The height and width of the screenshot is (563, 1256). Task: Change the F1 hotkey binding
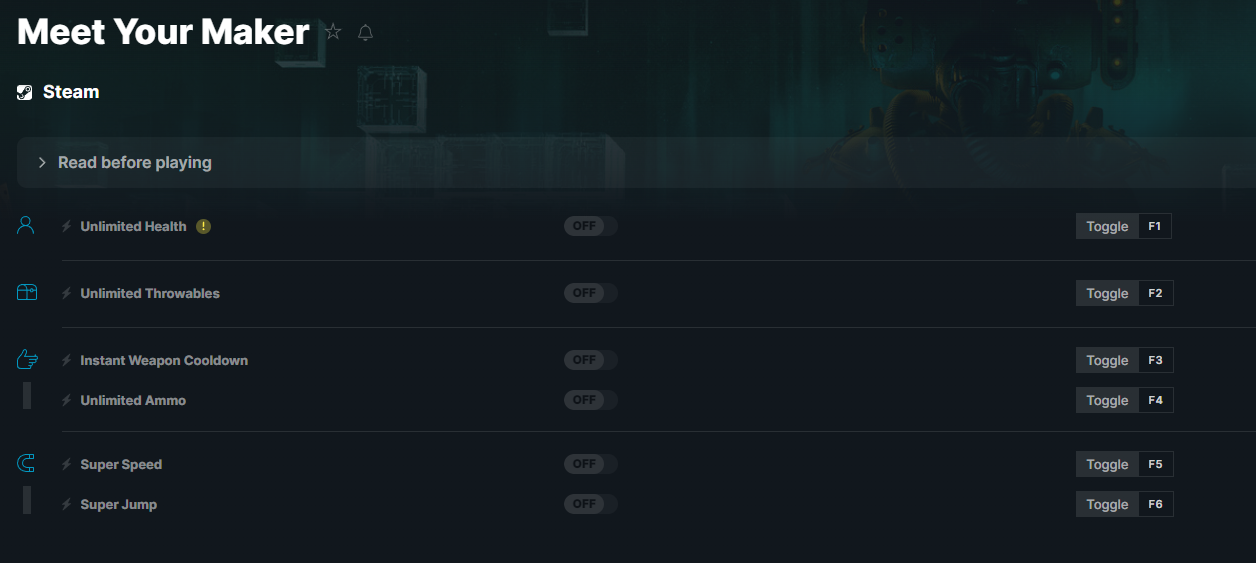1155,226
